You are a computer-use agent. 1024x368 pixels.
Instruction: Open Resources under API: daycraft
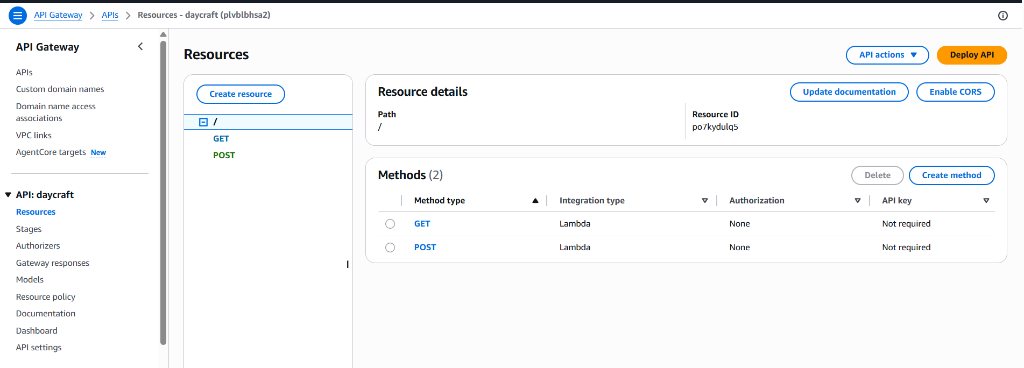[x=35, y=212]
